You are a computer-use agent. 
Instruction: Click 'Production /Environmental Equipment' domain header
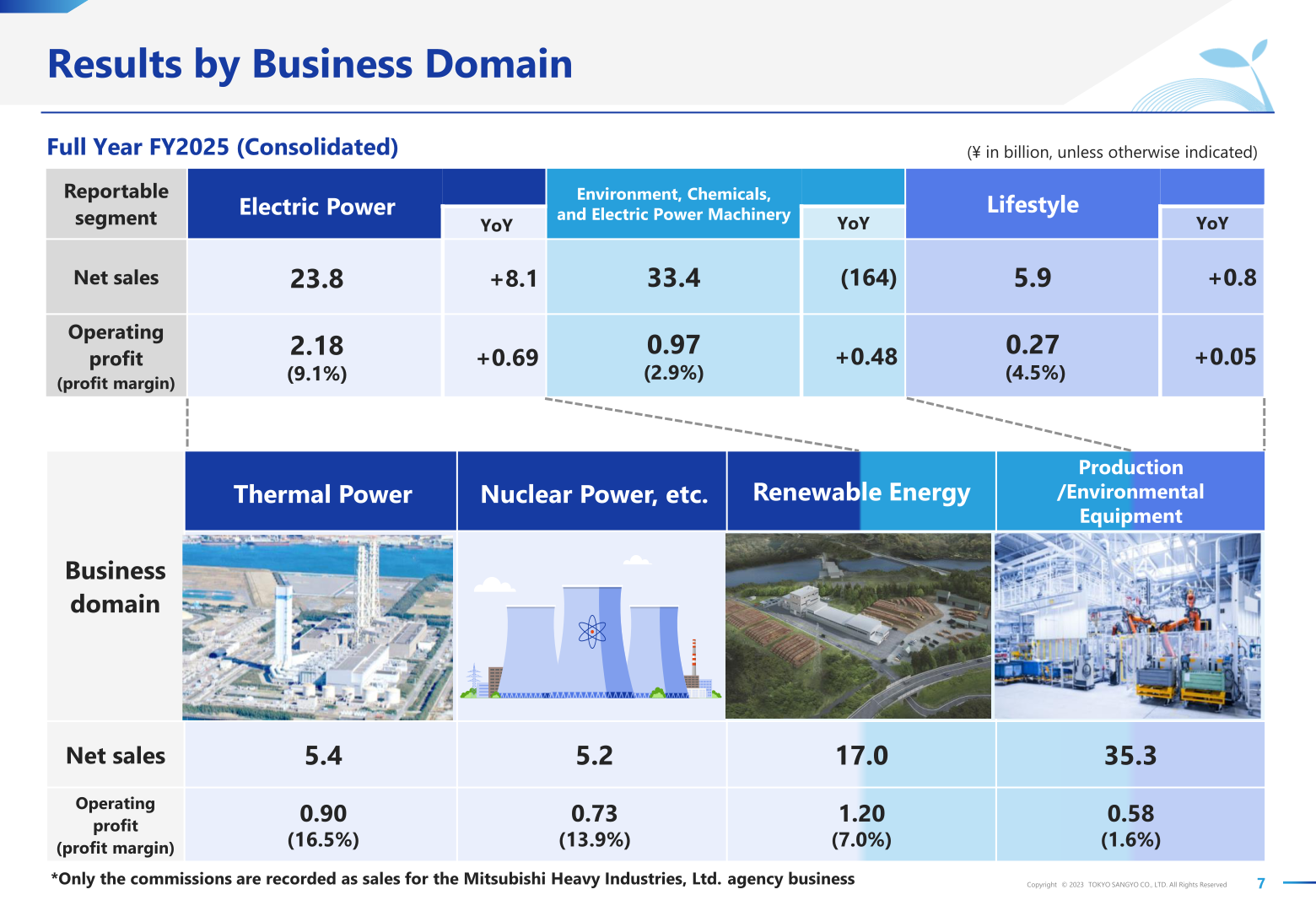coord(1130,492)
